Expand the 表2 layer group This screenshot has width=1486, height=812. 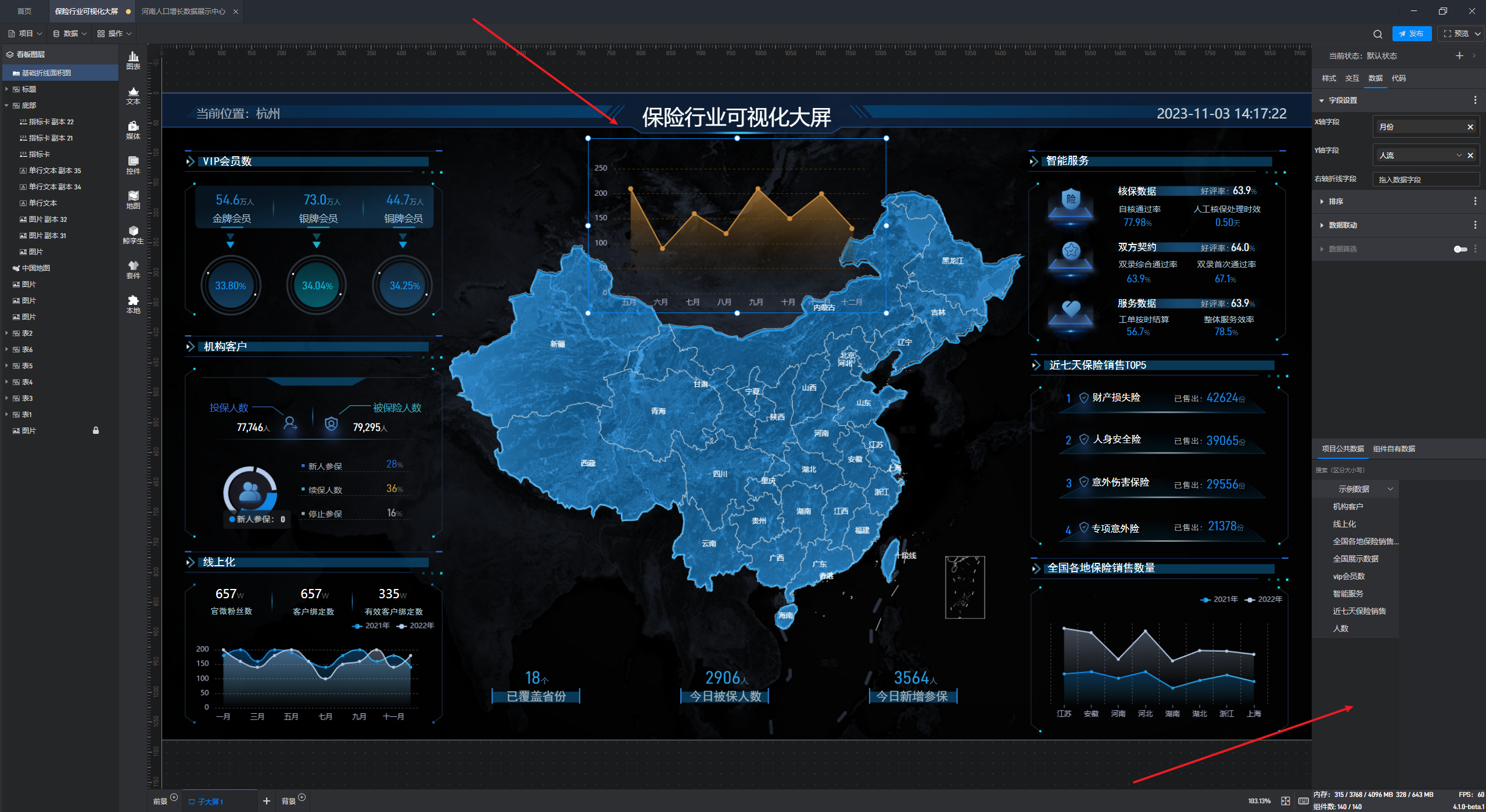(6, 333)
